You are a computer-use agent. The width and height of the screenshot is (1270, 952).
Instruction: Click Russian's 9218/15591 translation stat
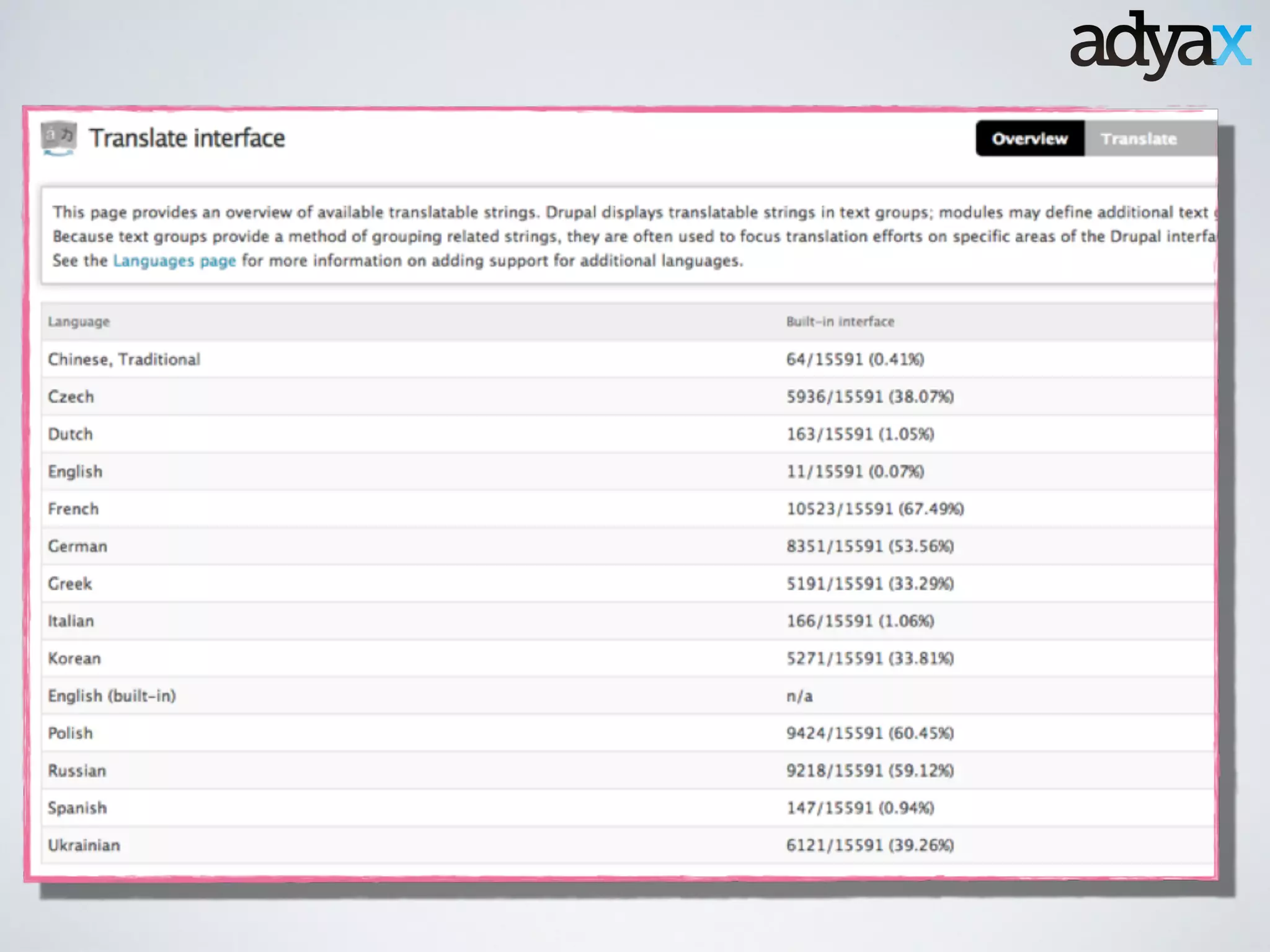[869, 770]
